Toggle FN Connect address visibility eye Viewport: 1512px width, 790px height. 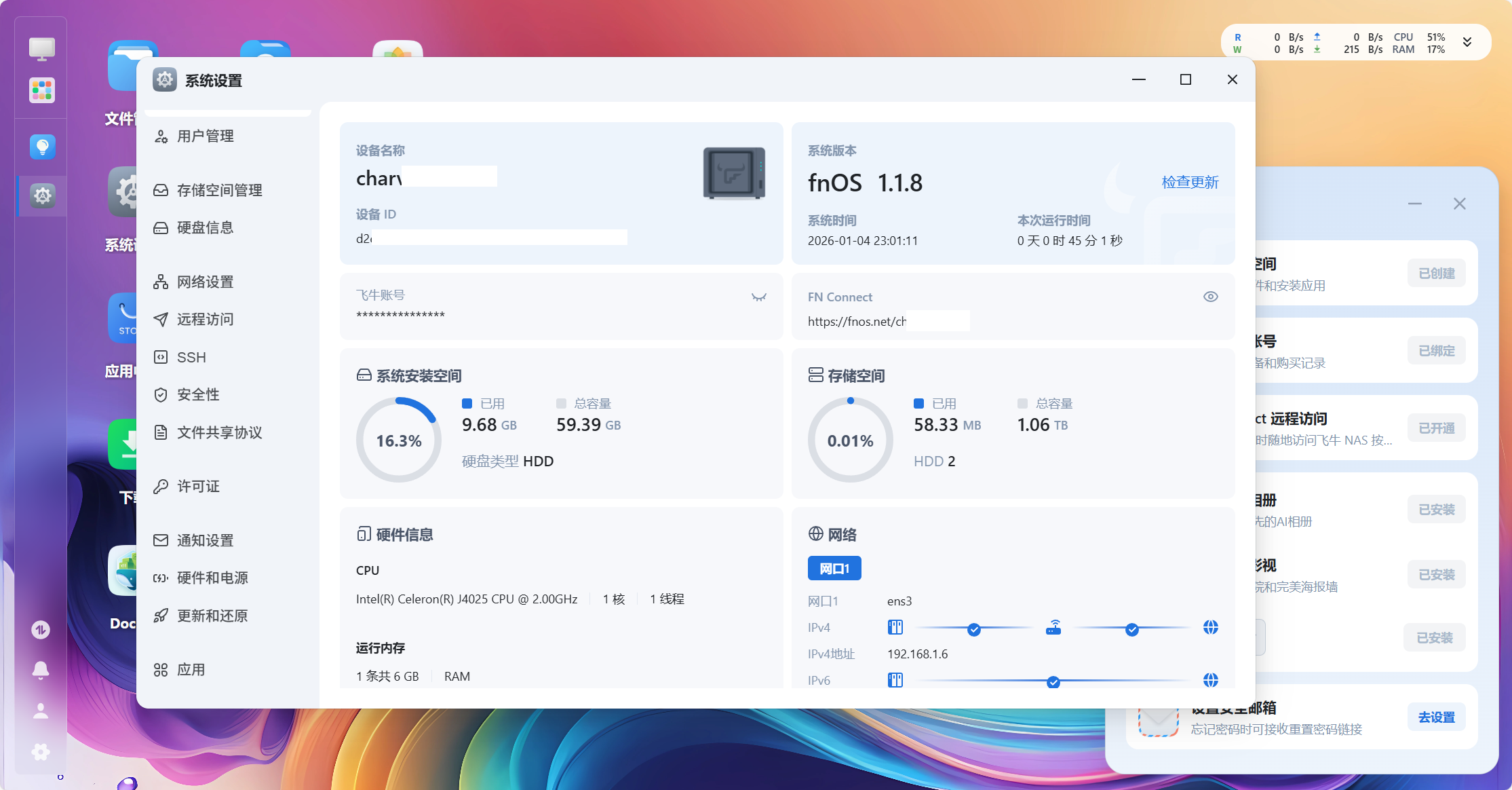(1210, 297)
